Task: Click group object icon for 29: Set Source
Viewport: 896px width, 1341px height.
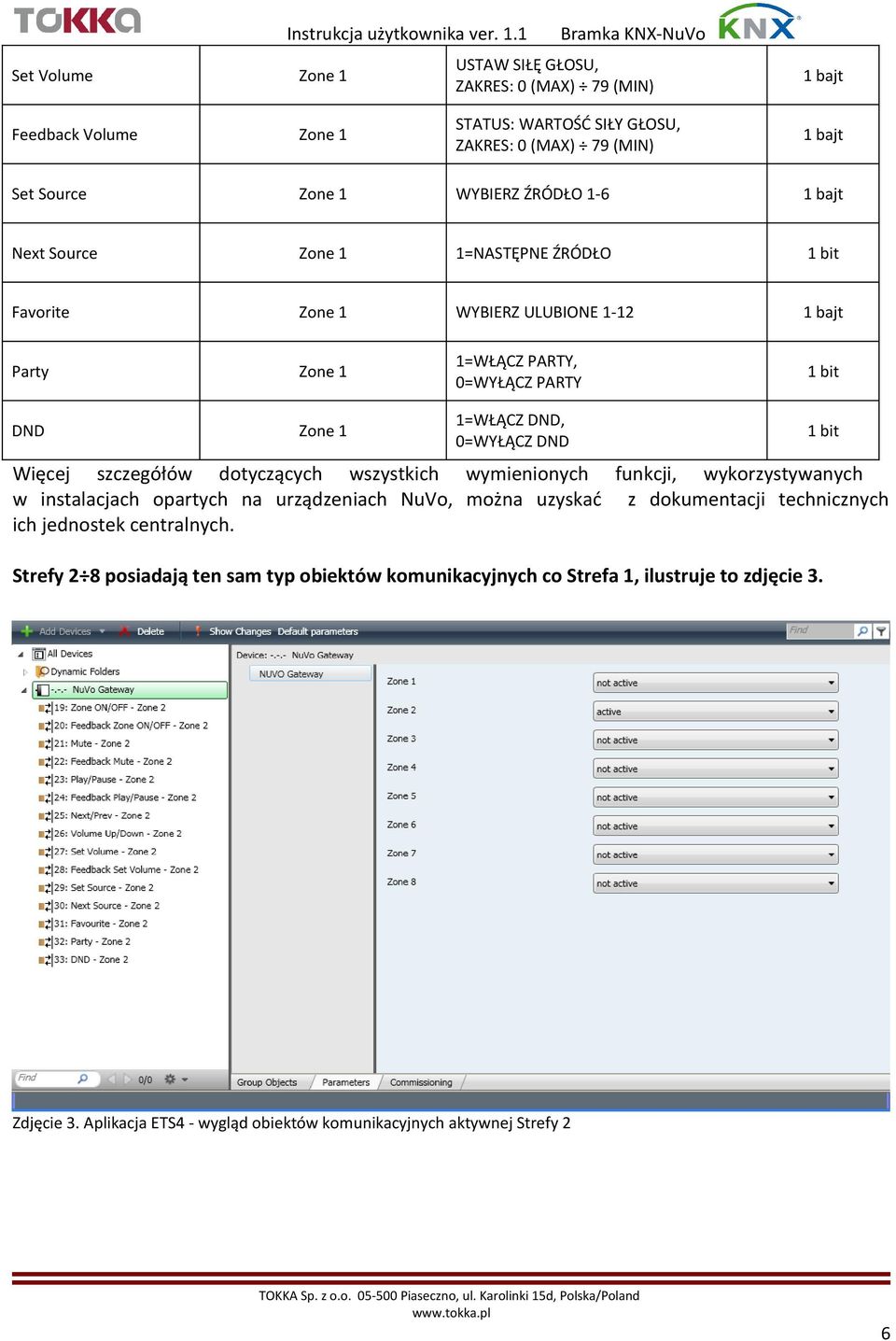Action: (45, 888)
